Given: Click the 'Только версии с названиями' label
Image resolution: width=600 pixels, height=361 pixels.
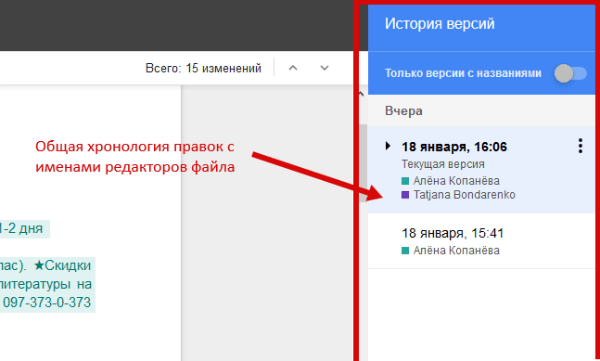Looking at the screenshot, I should [463, 73].
